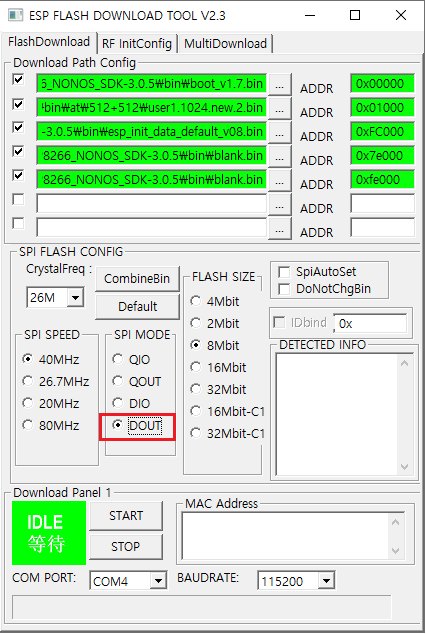Click the 0x00000 address field
Image resolution: width=426 pixels, height=634 pixels.
[382, 84]
